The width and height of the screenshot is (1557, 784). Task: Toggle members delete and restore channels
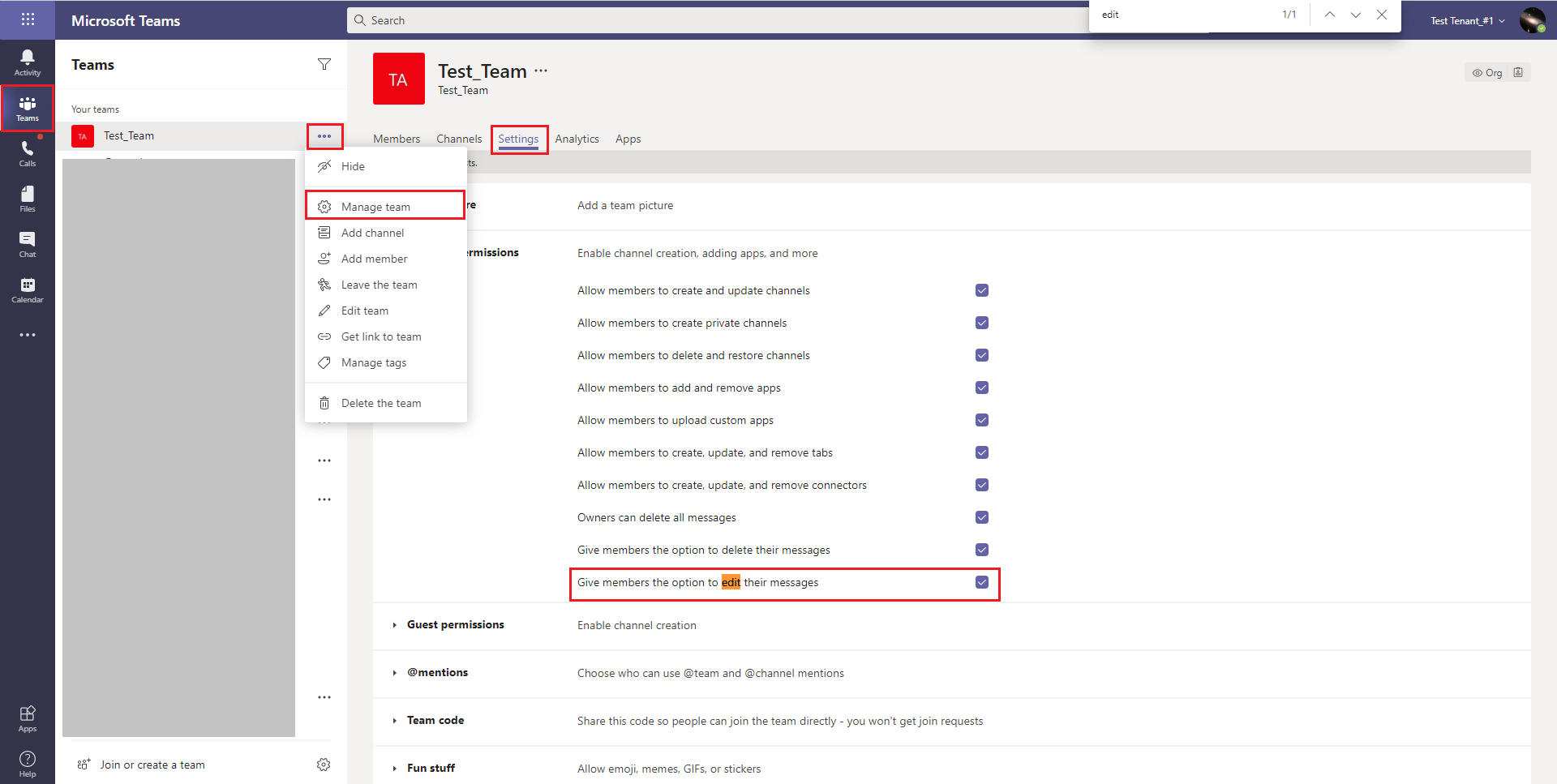click(982, 355)
